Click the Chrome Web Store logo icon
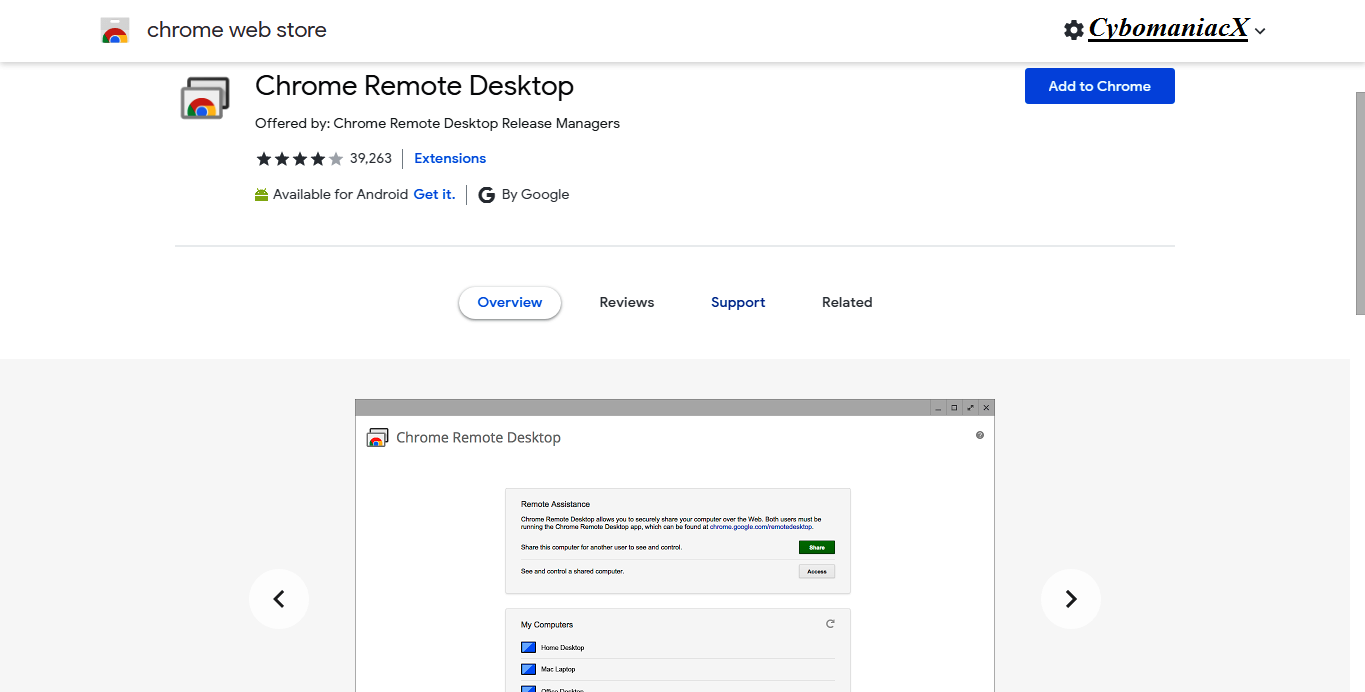The width and height of the screenshot is (1365, 692). pyautogui.click(x=115, y=31)
